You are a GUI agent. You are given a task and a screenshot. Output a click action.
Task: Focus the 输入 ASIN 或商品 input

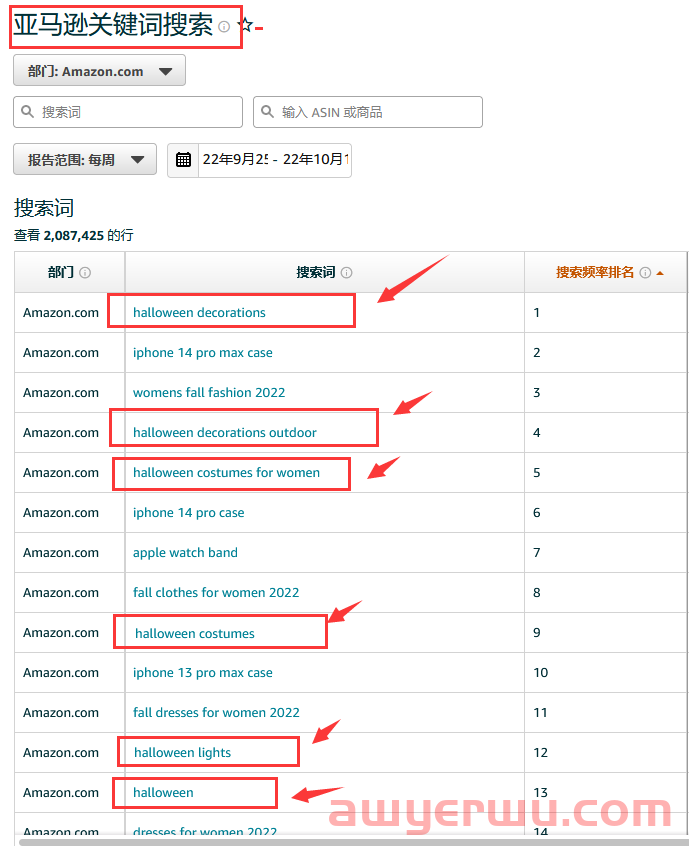tap(368, 112)
